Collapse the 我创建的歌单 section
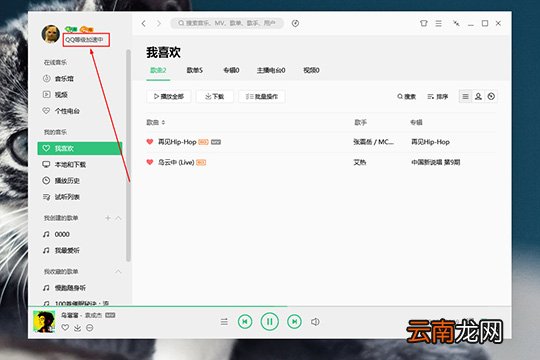The height and width of the screenshot is (360, 540). [x=118, y=218]
